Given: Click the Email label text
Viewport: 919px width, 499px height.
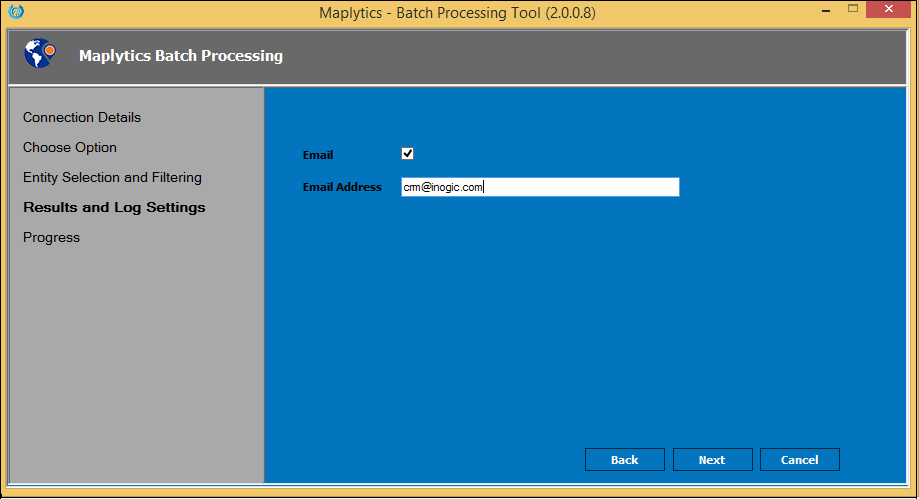Looking at the screenshot, I should pyautogui.click(x=318, y=155).
